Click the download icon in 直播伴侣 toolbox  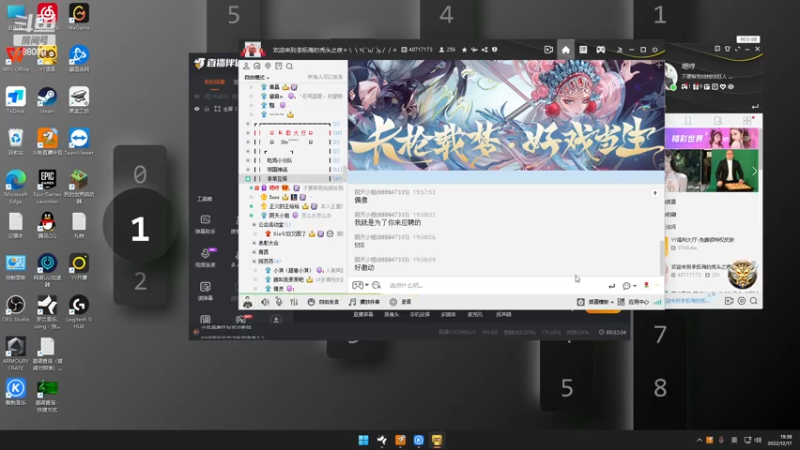(x=276, y=319)
